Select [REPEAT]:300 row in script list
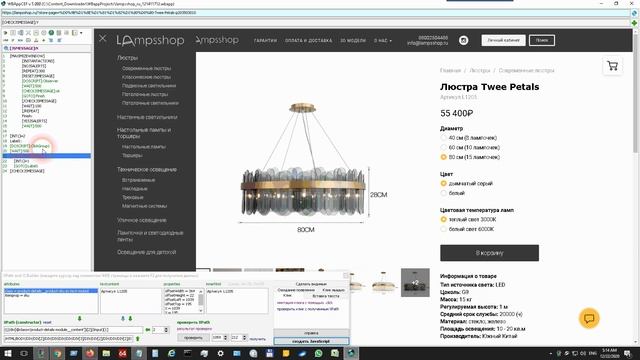Viewport: 640px width, 360px height. pyautogui.click(x=33, y=71)
